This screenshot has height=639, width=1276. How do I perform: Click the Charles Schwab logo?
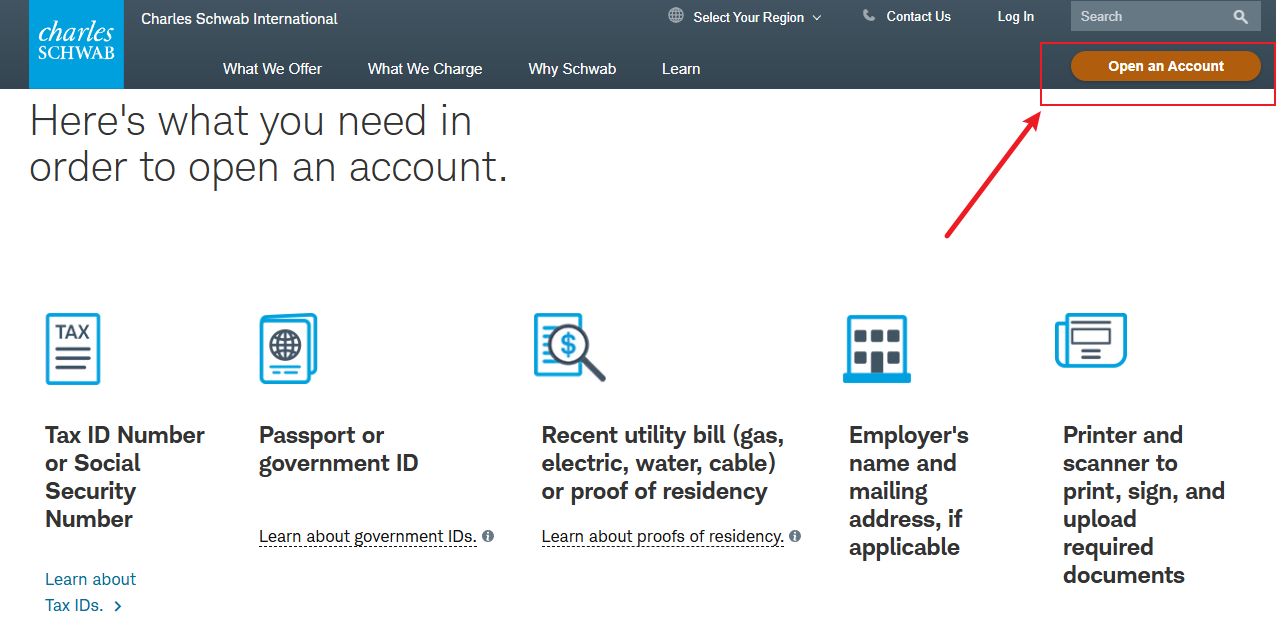(x=77, y=44)
